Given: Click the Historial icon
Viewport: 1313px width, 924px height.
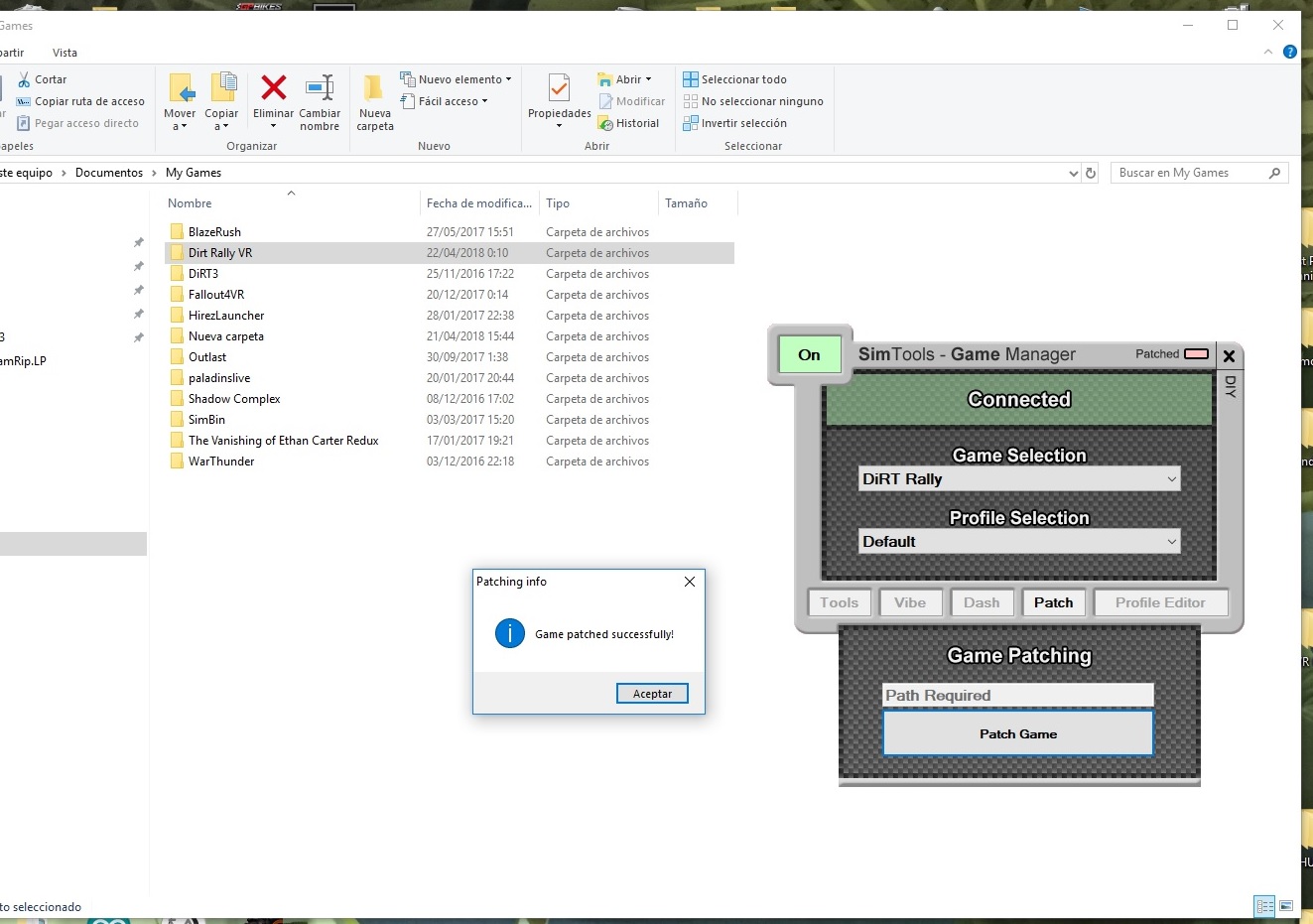Looking at the screenshot, I should coord(605,123).
